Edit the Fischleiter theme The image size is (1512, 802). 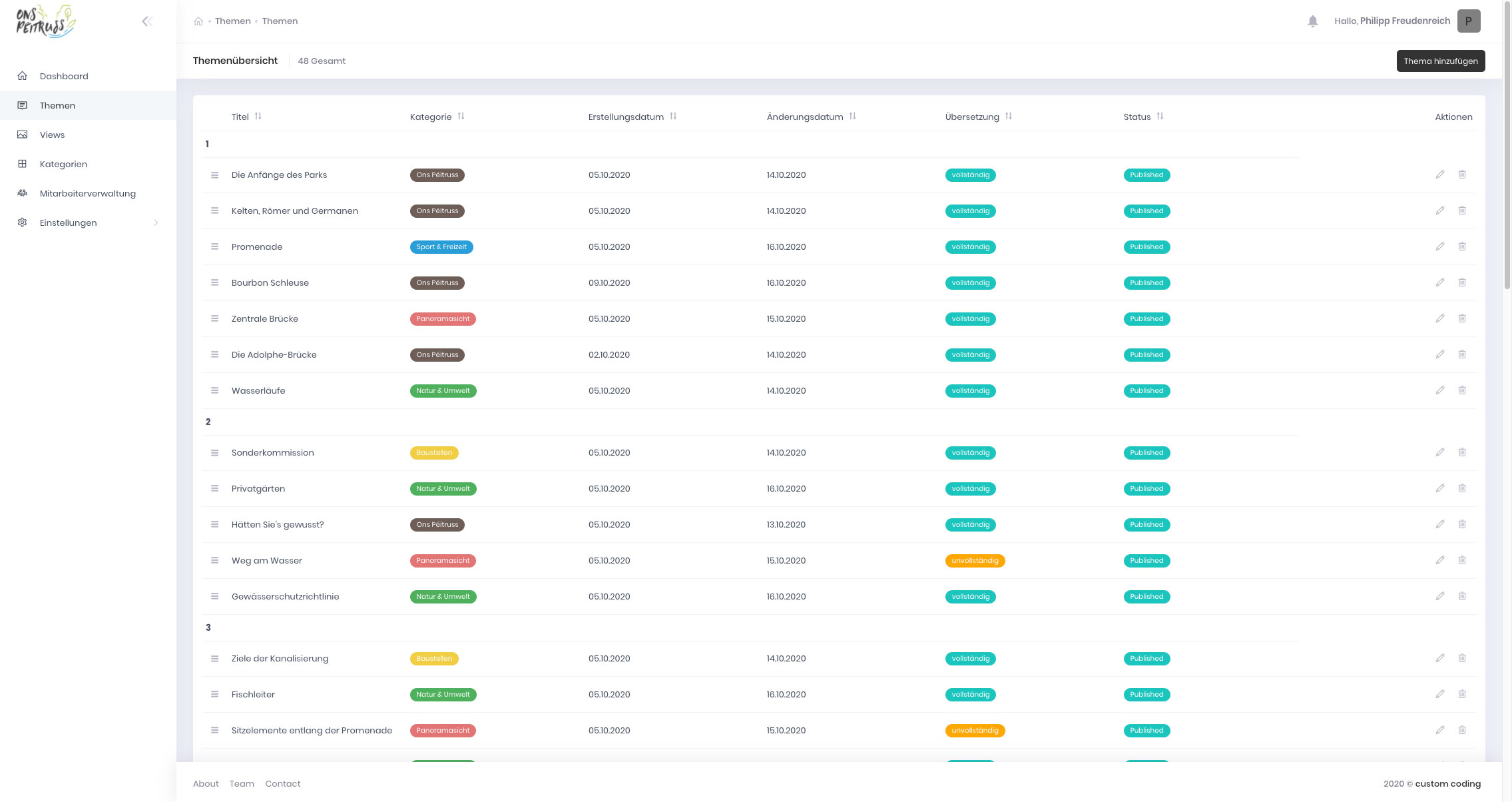coord(1440,694)
